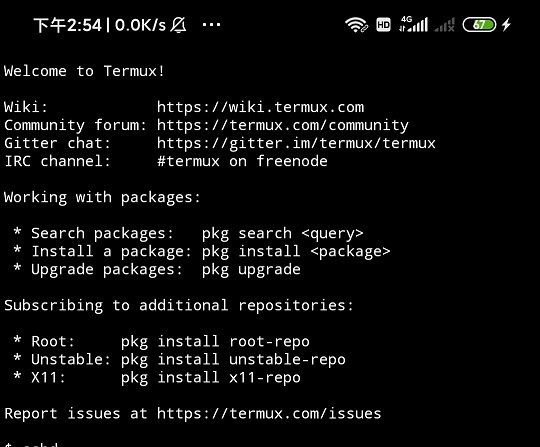Open the gitter.im/termux/termux chat link

296,143
